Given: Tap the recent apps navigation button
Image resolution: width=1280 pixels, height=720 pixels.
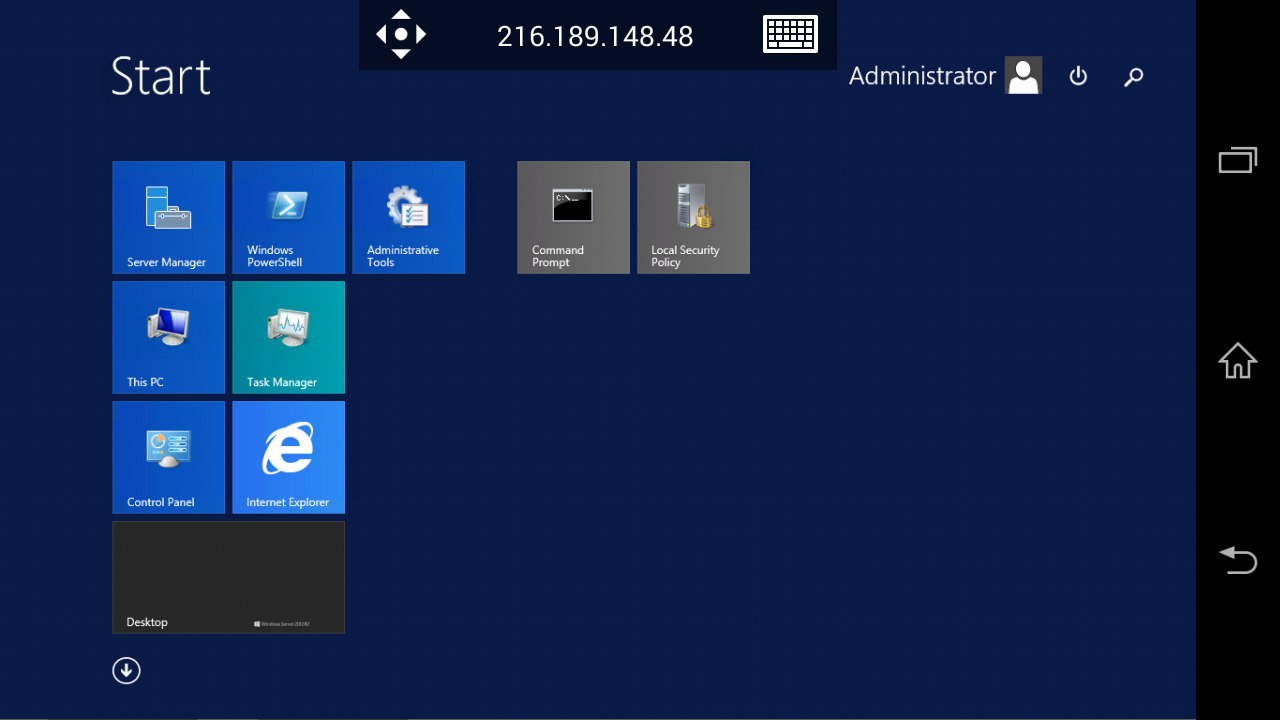Looking at the screenshot, I should [1238, 160].
